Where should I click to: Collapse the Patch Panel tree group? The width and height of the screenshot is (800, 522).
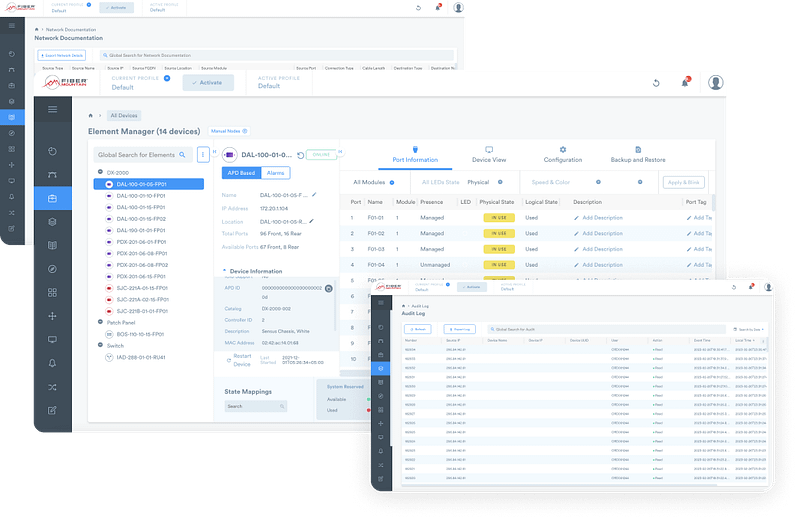click(101, 322)
